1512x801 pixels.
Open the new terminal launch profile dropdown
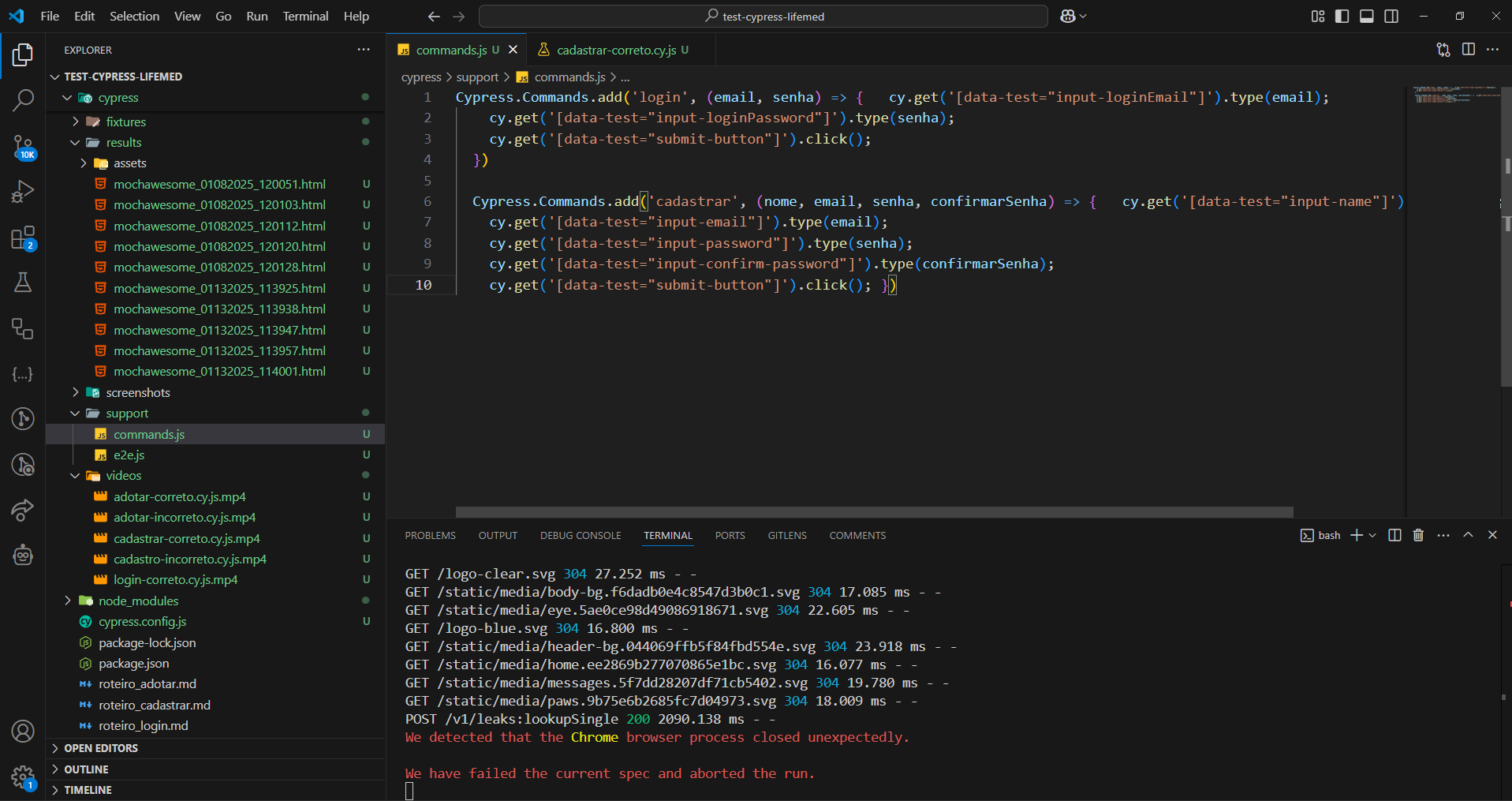point(1372,535)
